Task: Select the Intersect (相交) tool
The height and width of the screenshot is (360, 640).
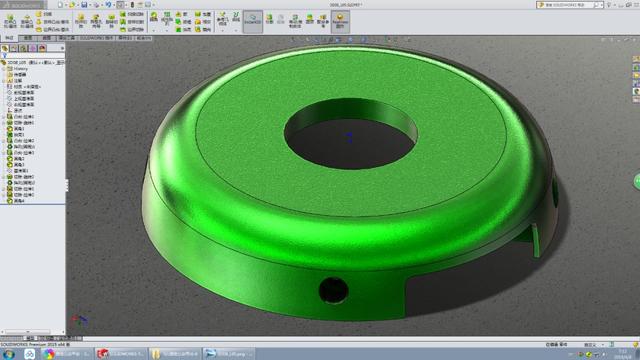Action: 203,22
